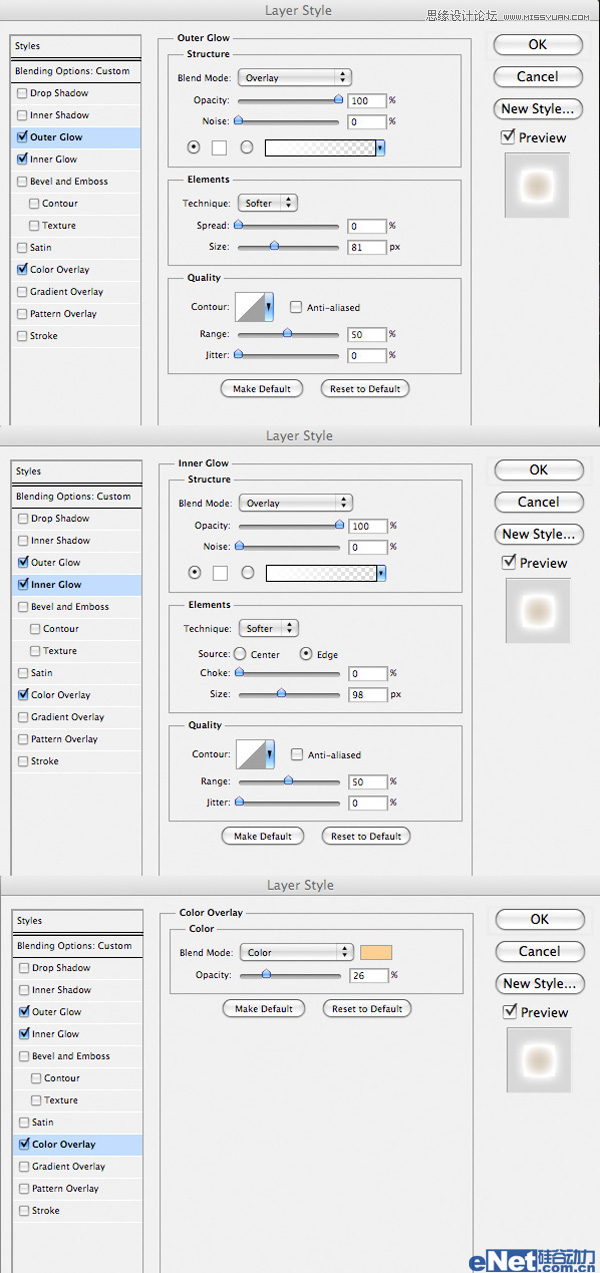This screenshot has width=600, height=1273.
Task: Open Technique Softer dropdown in Outer Glow dialog
Action: coord(268,203)
